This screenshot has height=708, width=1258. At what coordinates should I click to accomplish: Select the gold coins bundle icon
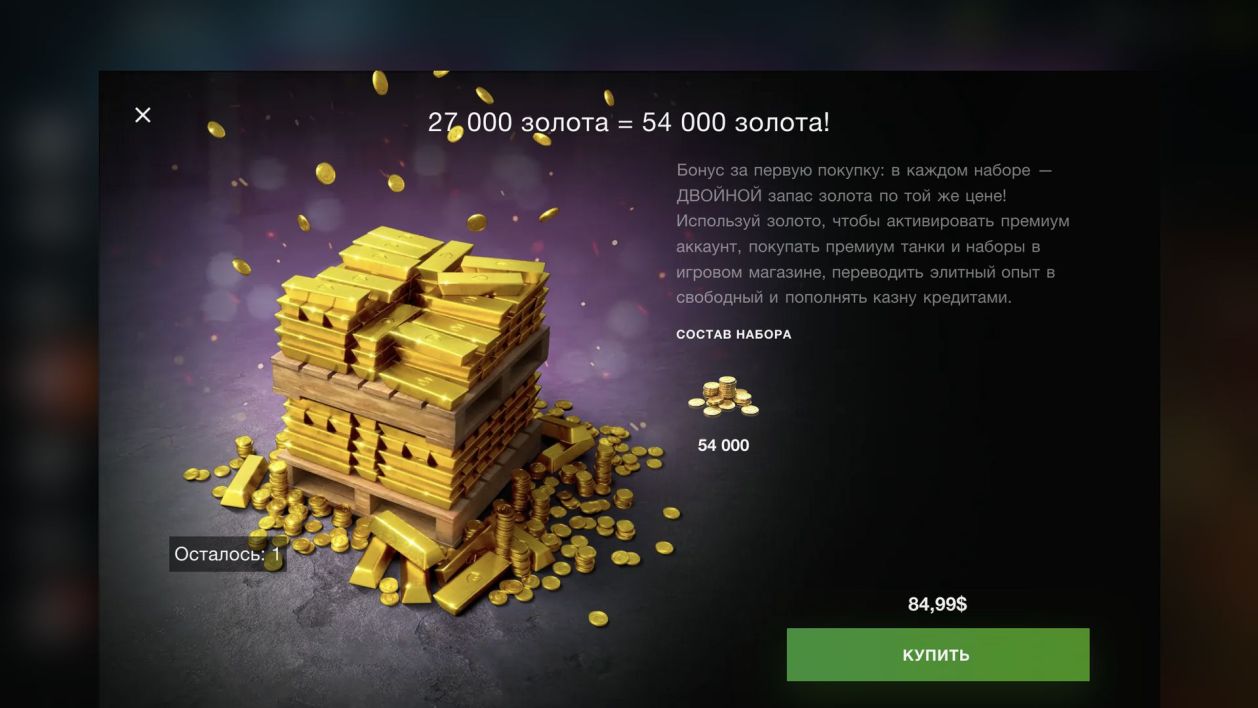[x=723, y=397]
